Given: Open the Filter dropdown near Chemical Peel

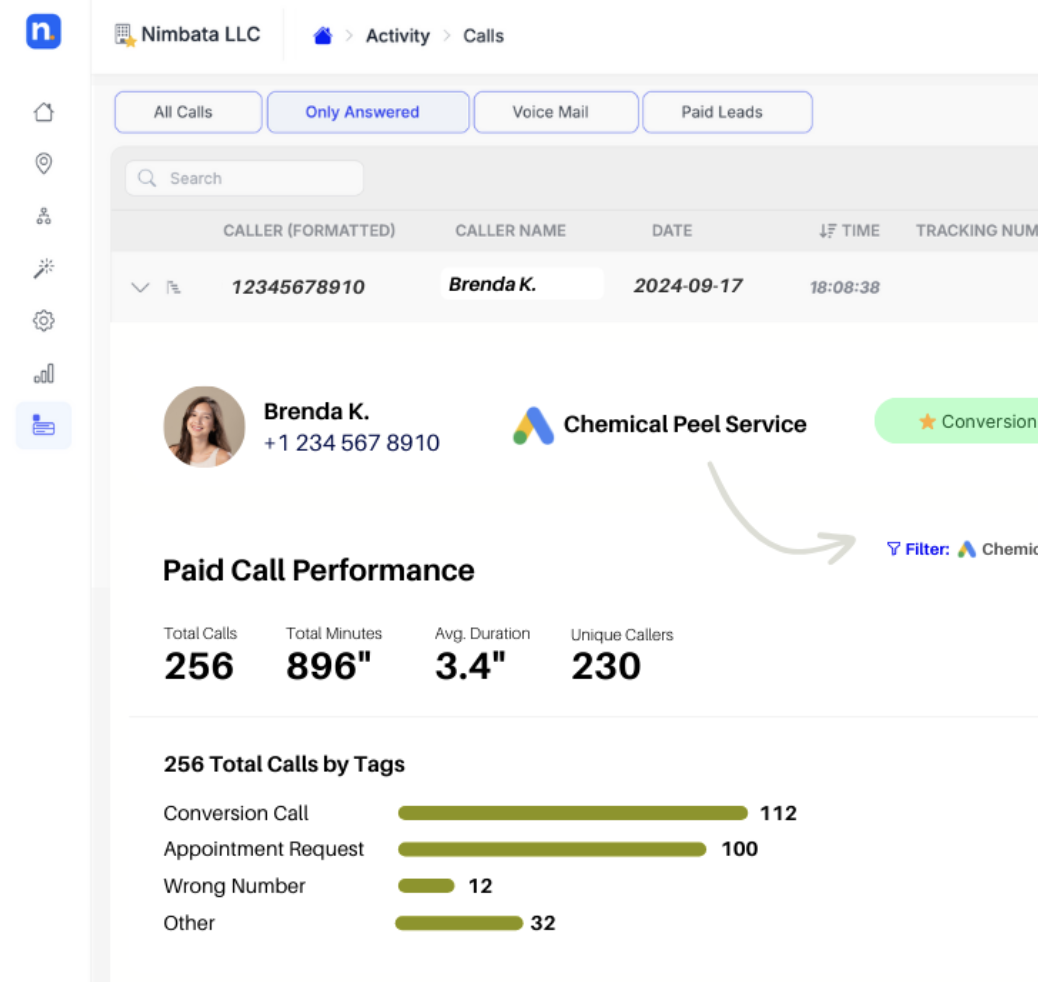Looking at the screenshot, I should [917, 548].
